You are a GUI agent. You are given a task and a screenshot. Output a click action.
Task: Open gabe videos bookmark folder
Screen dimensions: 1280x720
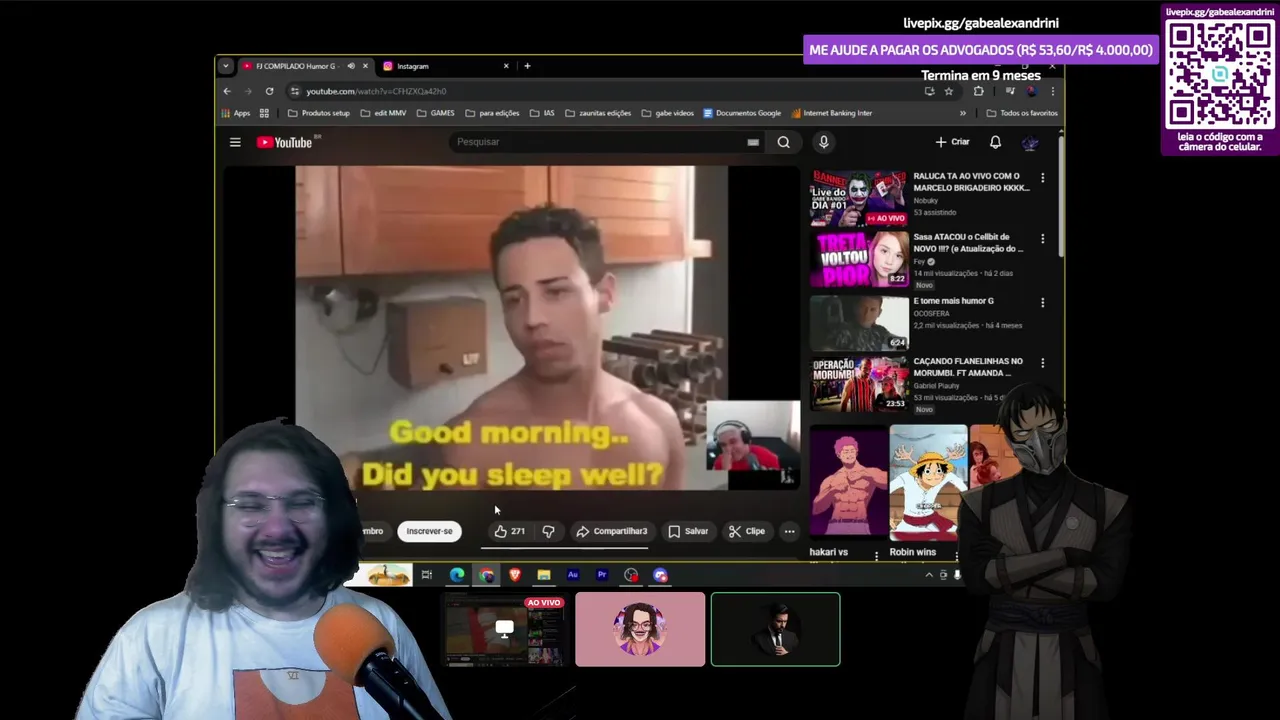[667, 113]
